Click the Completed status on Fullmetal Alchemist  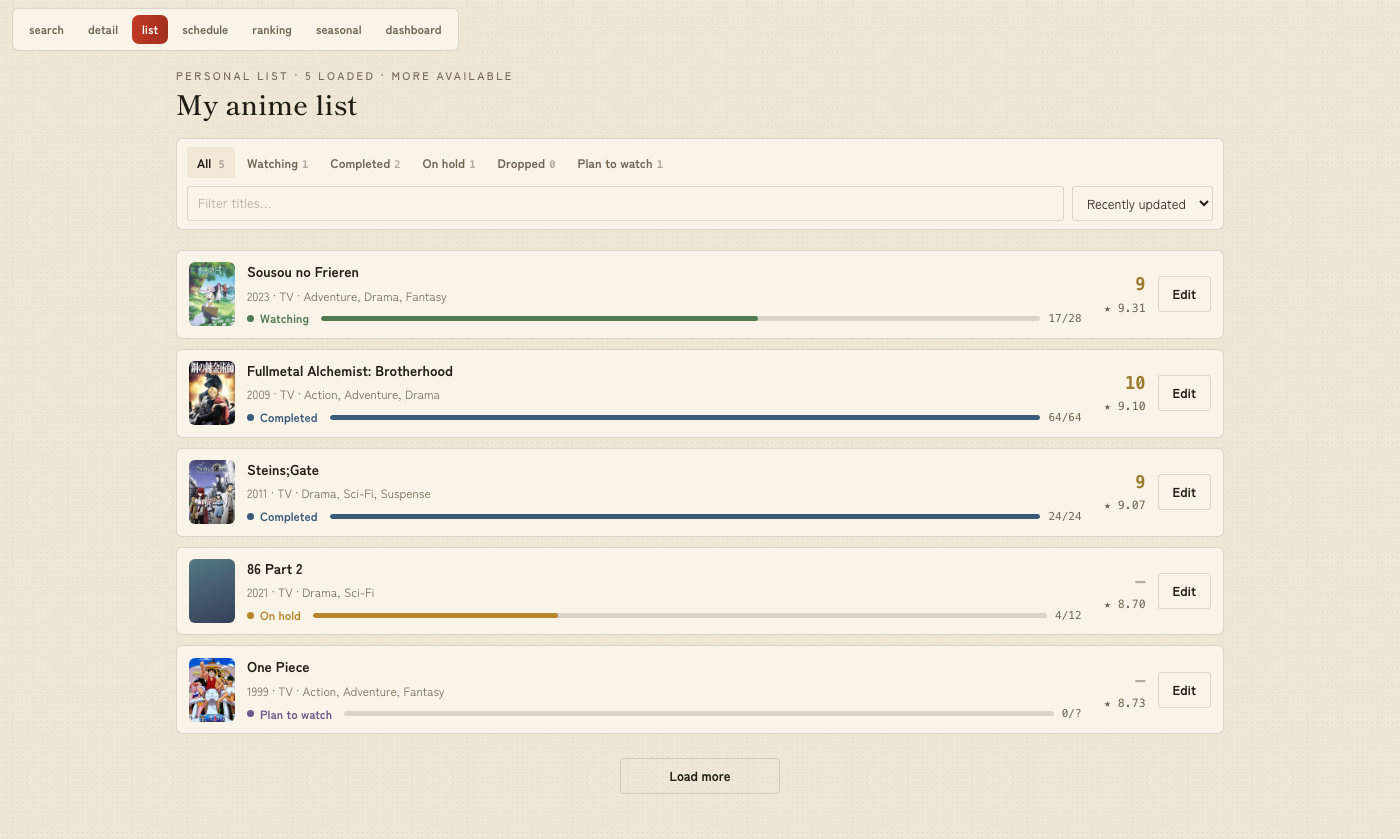283,418
